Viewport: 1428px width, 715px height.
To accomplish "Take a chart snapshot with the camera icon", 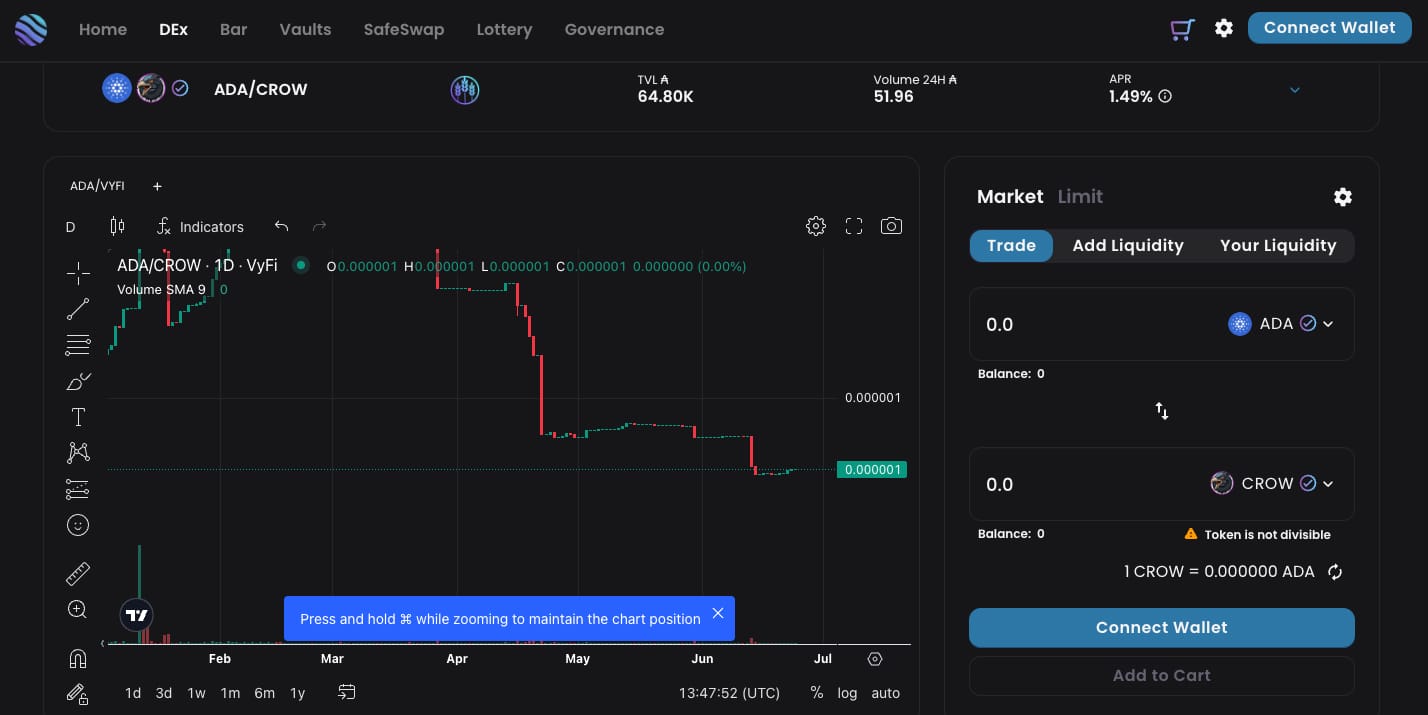I will 891,226.
